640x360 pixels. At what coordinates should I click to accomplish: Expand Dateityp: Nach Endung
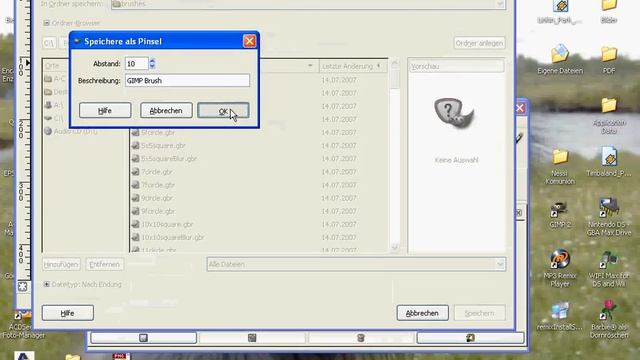pyautogui.click(x=47, y=284)
